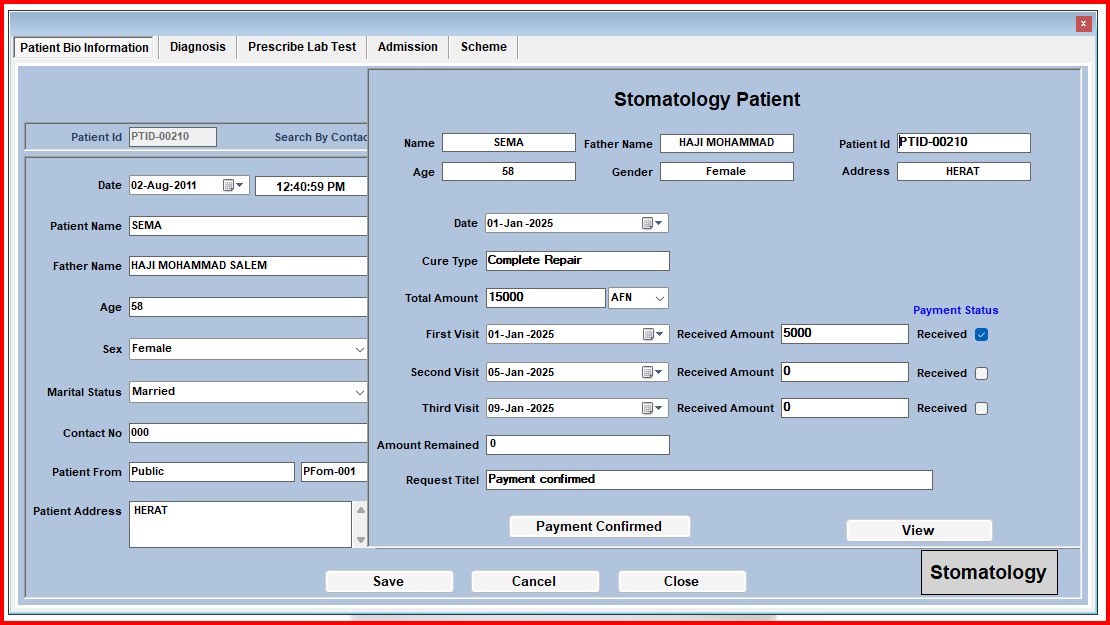Uncheck the First Visit Received checkbox

click(981, 335)
